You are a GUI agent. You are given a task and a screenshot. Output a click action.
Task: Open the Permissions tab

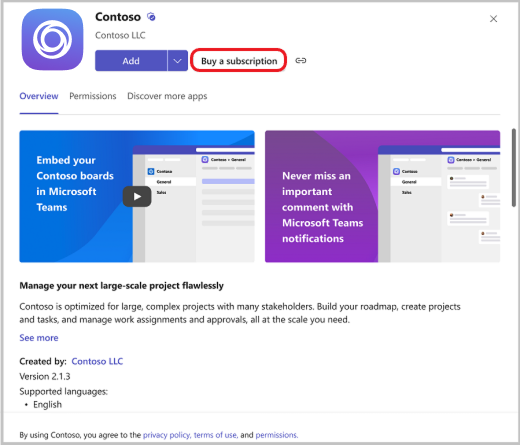[93, 96]
